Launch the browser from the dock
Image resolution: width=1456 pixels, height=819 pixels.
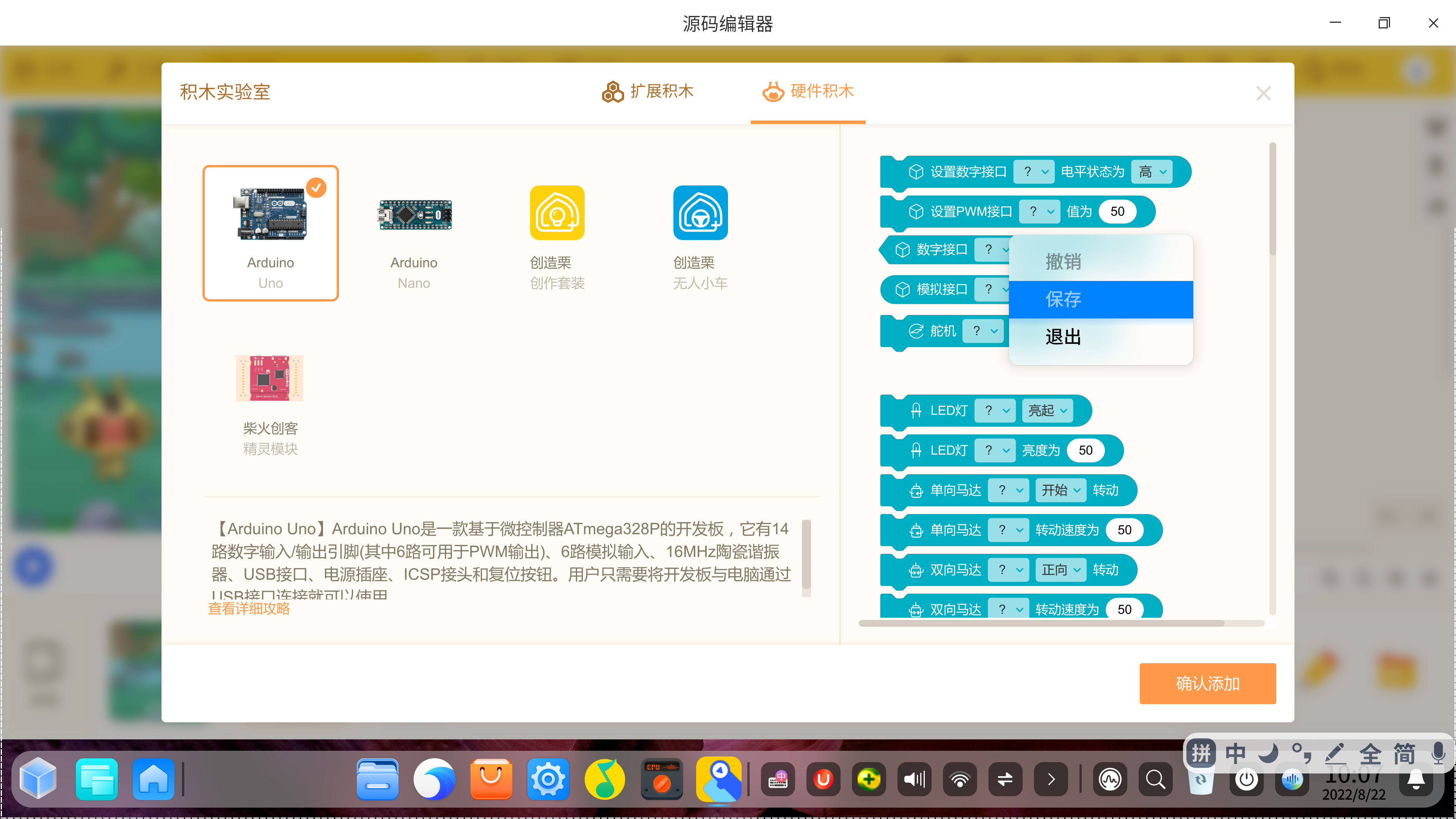434,779
